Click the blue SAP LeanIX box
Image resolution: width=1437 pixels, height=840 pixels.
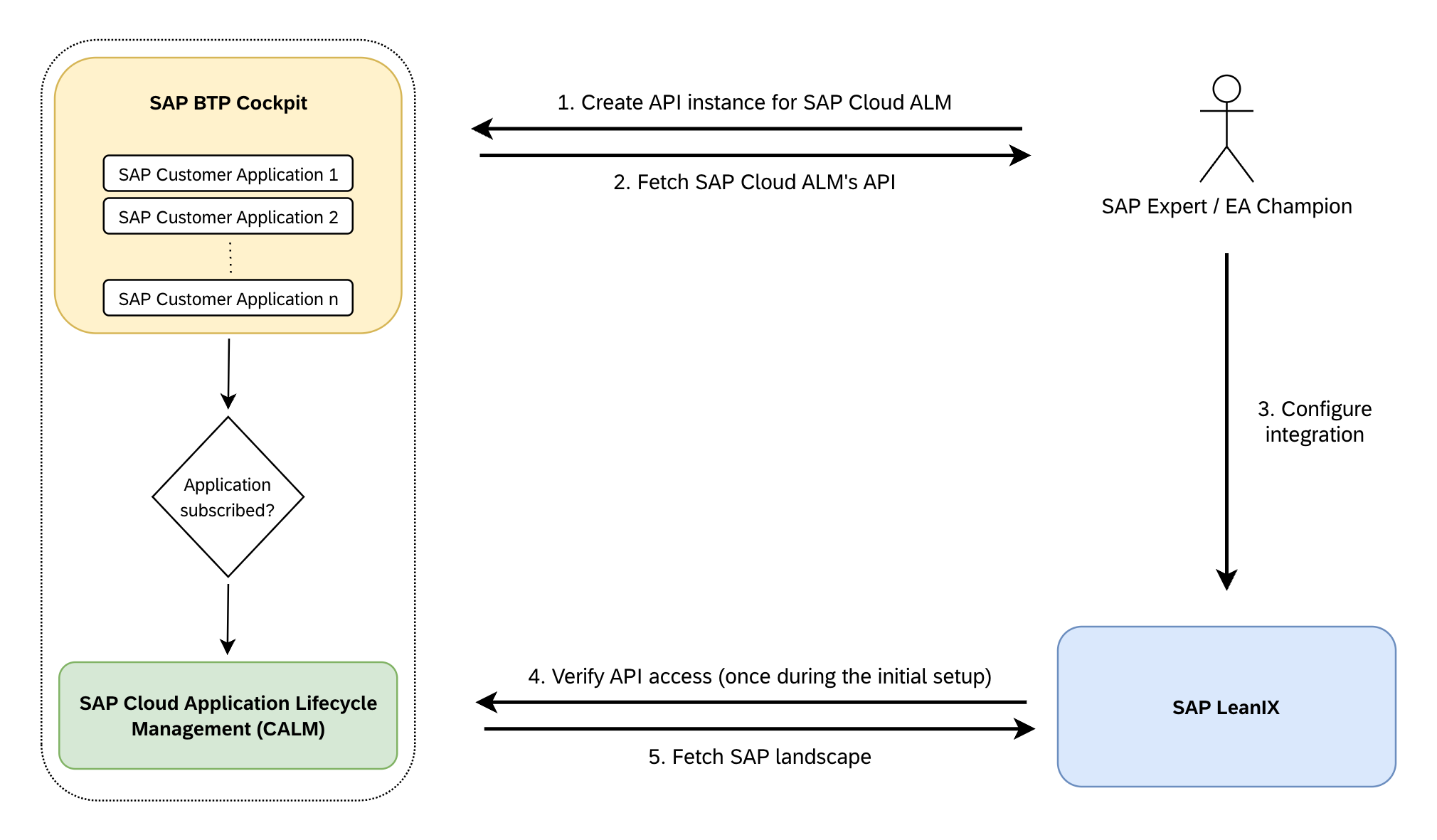click(x=1226, y=707)
